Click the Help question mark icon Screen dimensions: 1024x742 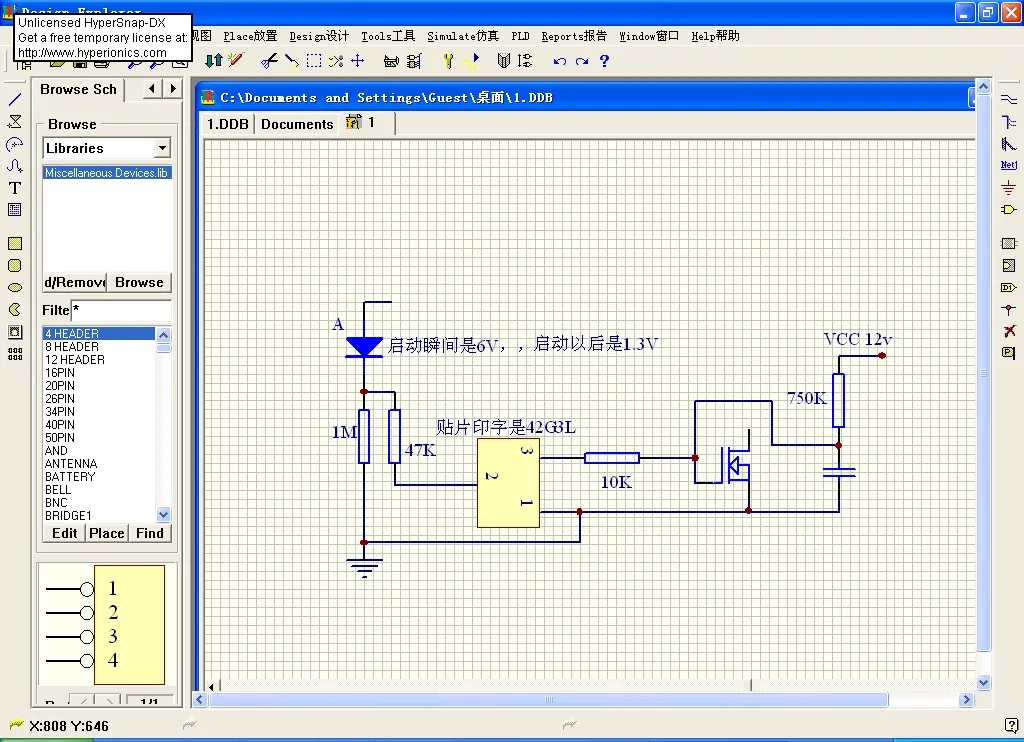tap(604, 61)
